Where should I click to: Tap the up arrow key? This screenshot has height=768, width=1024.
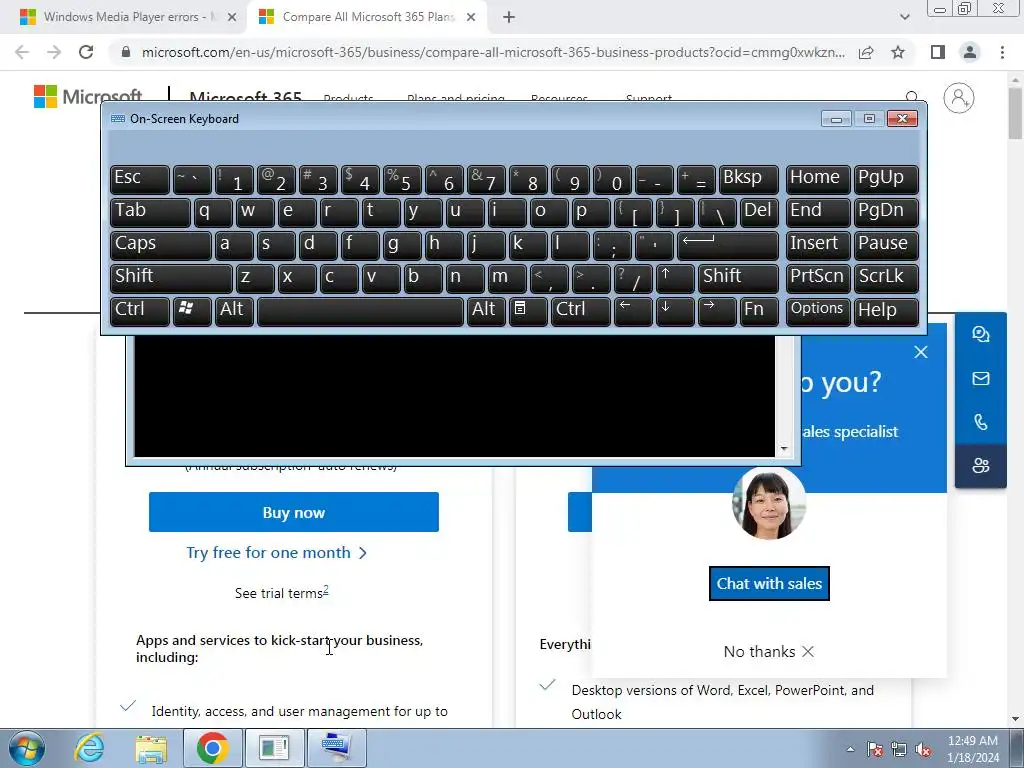click(x=675, y=278)
